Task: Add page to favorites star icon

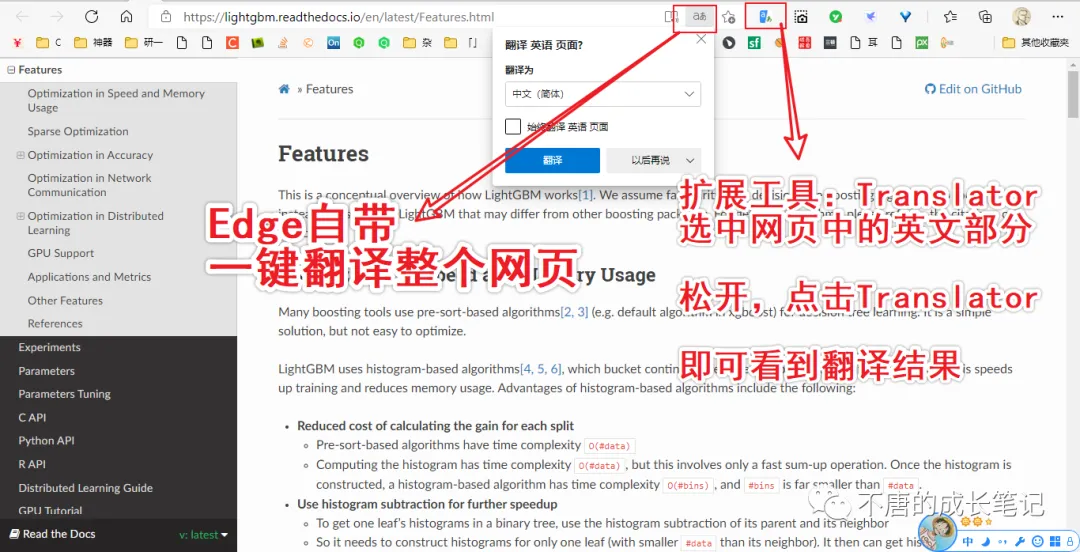Action: pos(729,17)
